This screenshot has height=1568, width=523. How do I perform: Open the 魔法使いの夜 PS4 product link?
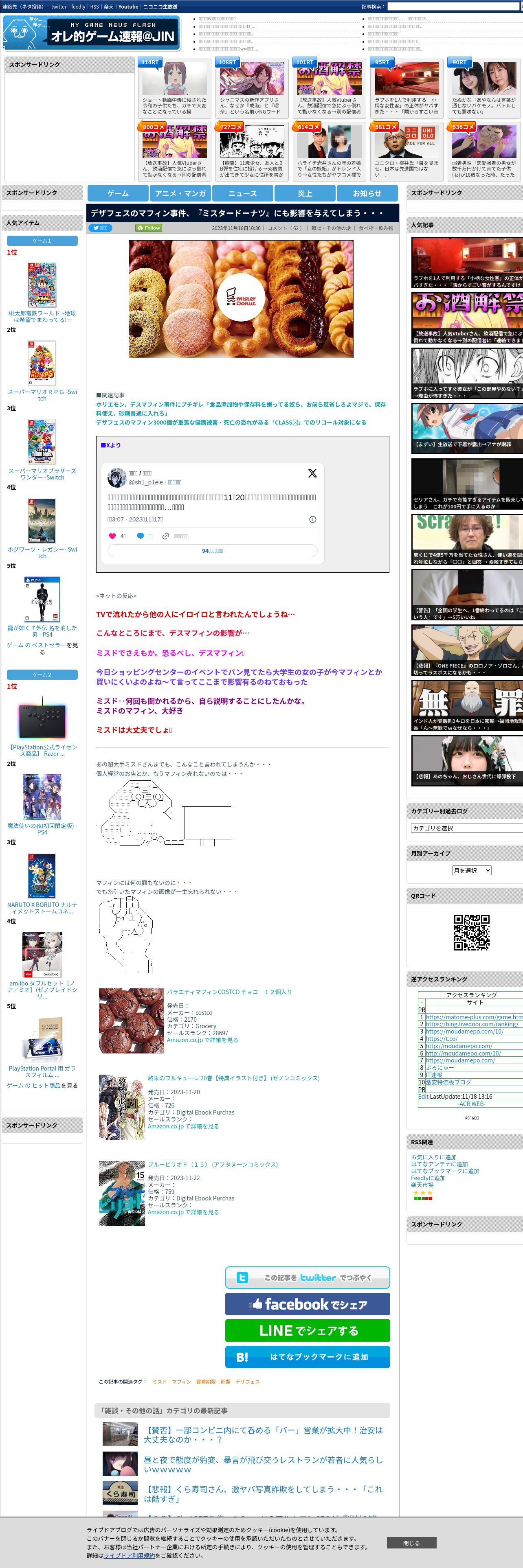(42, 829)
